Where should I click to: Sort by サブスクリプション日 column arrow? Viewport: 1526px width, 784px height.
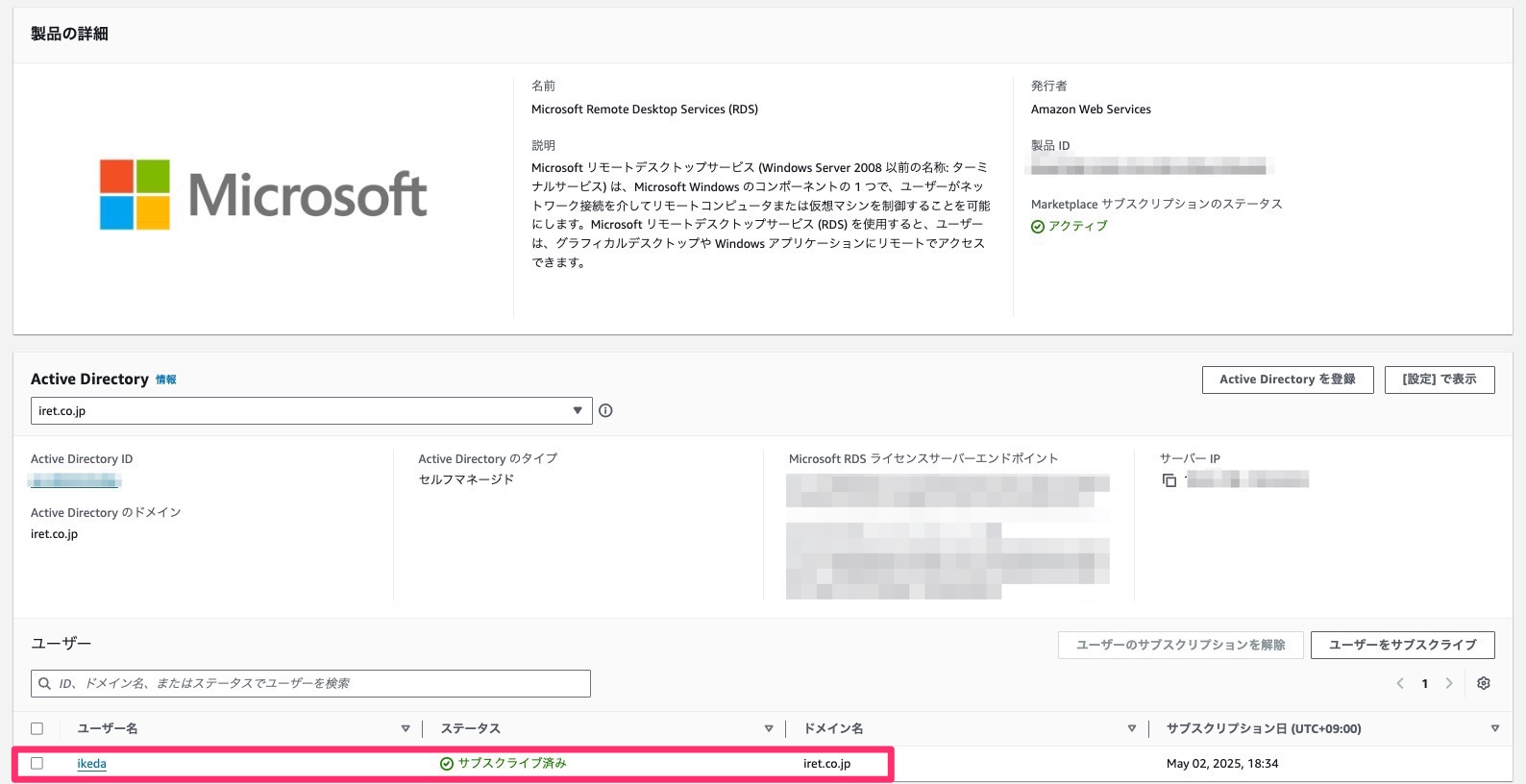click(x=1494, y=729)
